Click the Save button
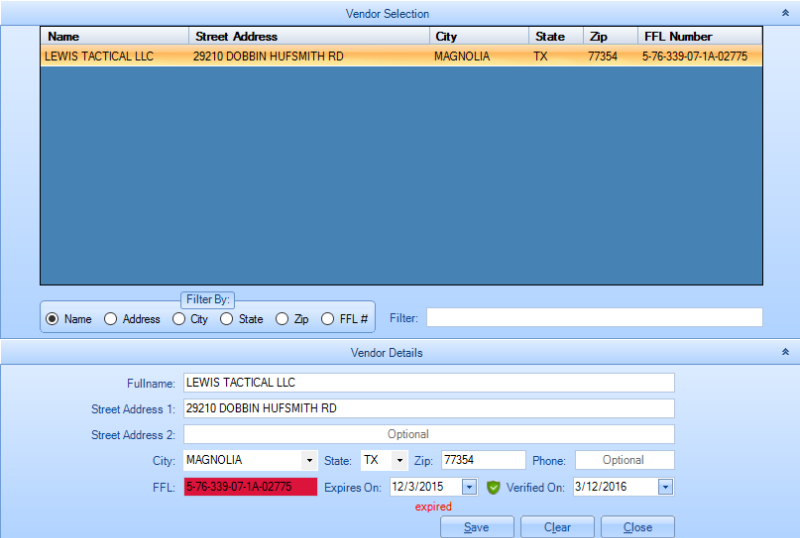800x538 pixels. [x=477, y=527]
